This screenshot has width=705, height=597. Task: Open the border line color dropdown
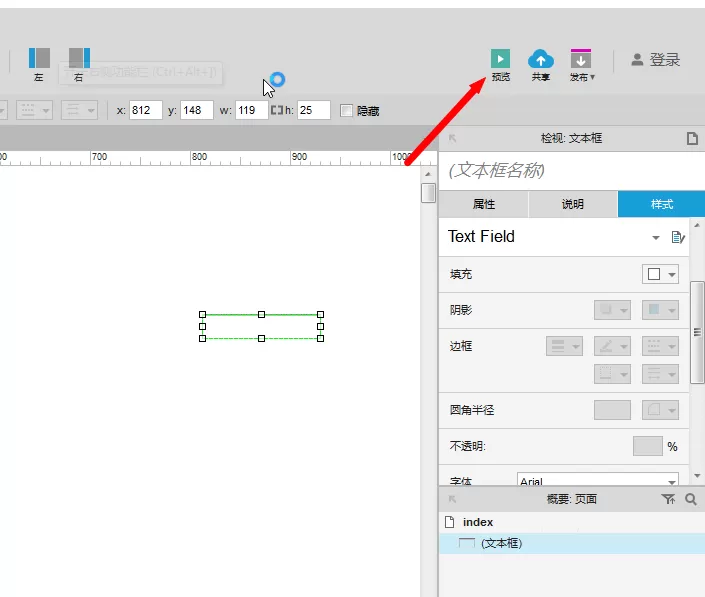(612, 346)
